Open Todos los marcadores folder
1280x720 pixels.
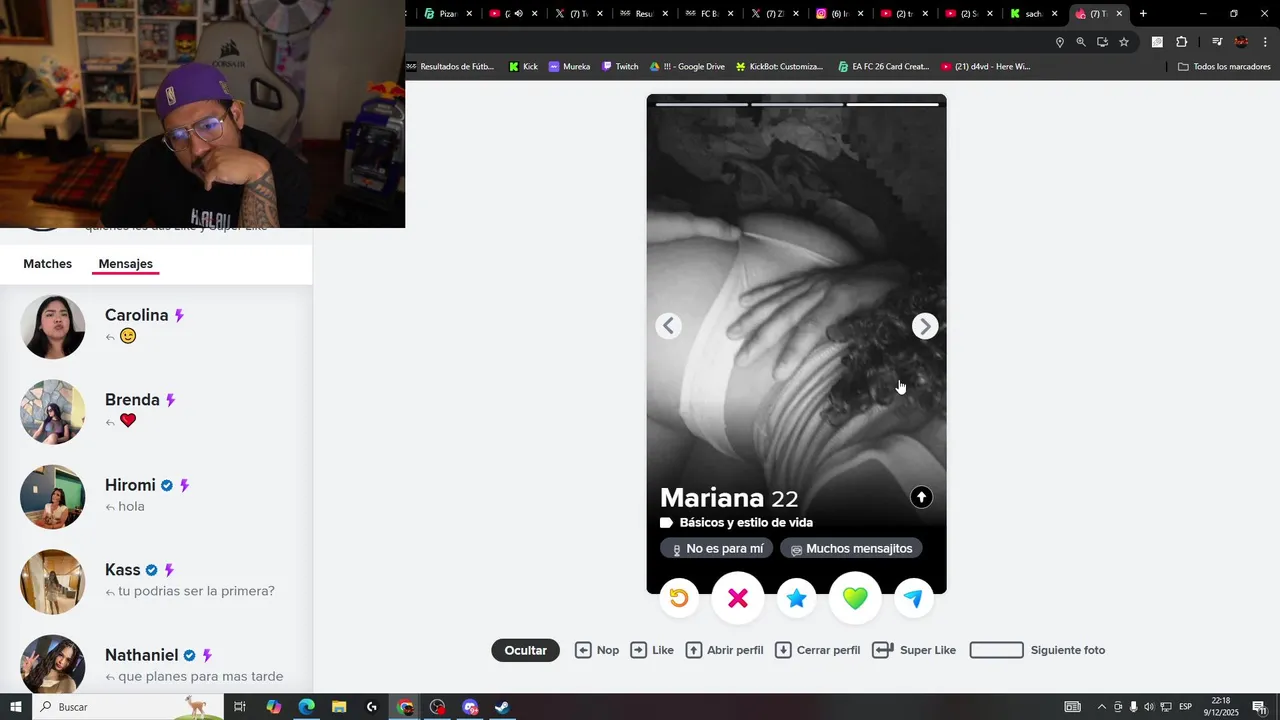(x=1224, y=67)
